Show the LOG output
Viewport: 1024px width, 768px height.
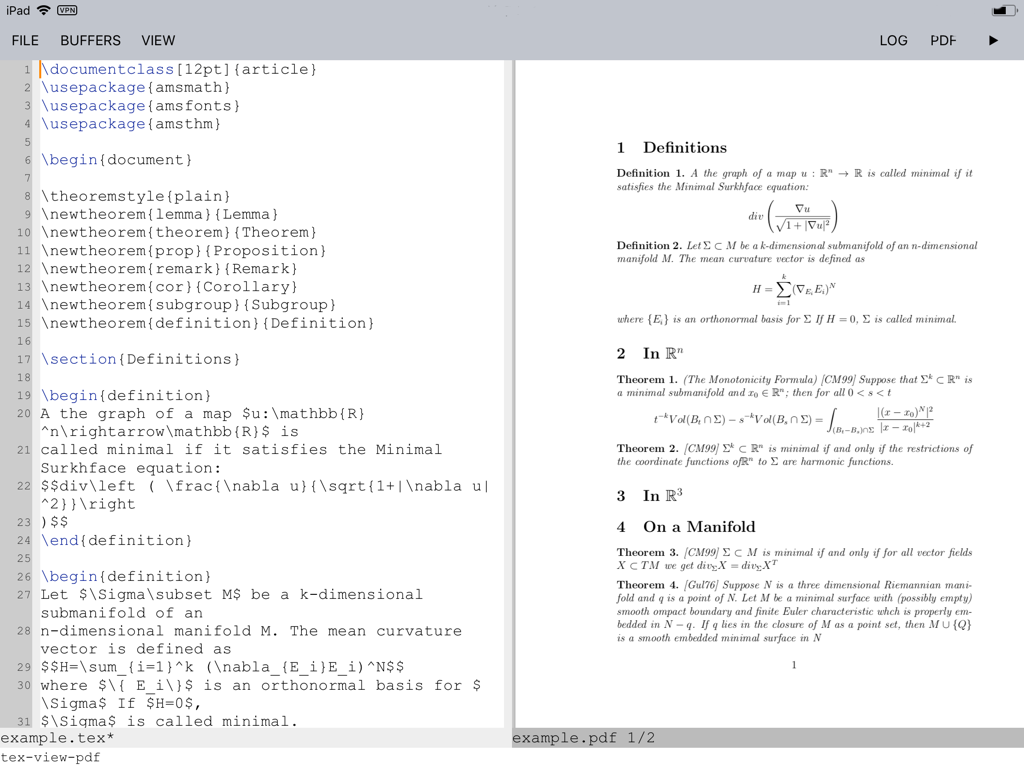tap(893, 40)
